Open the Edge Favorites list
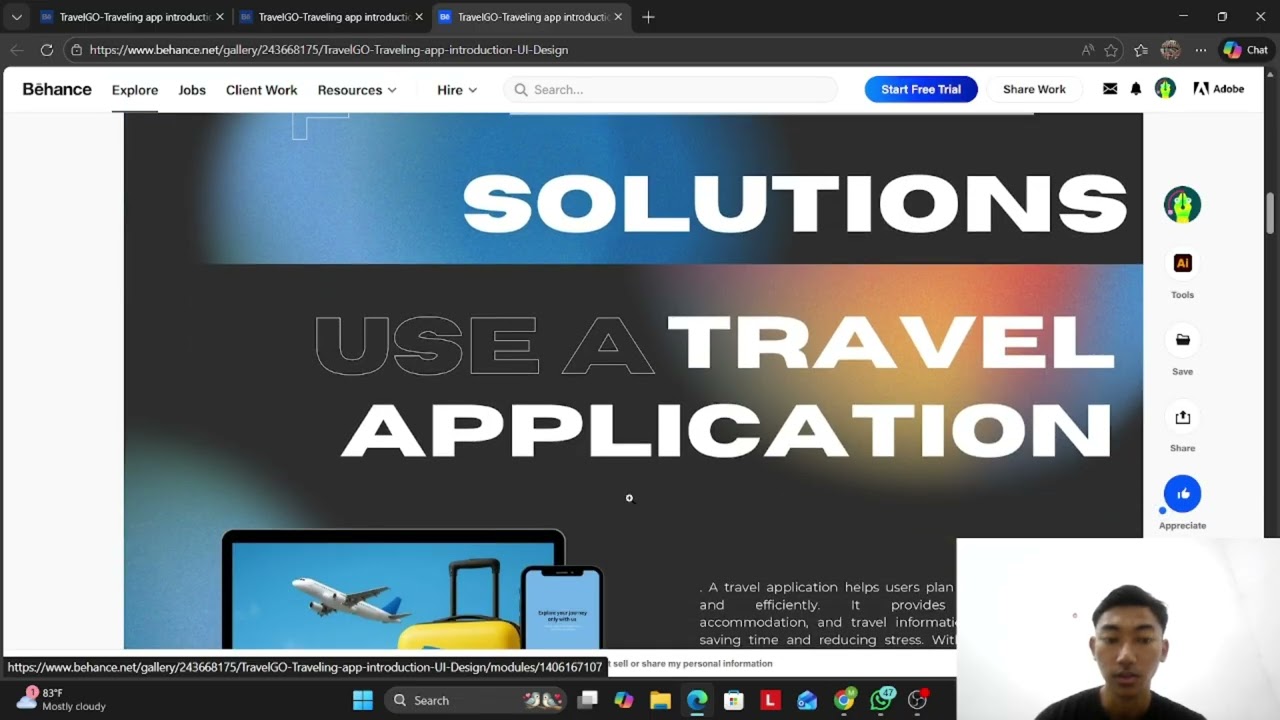 point(1141,50)
